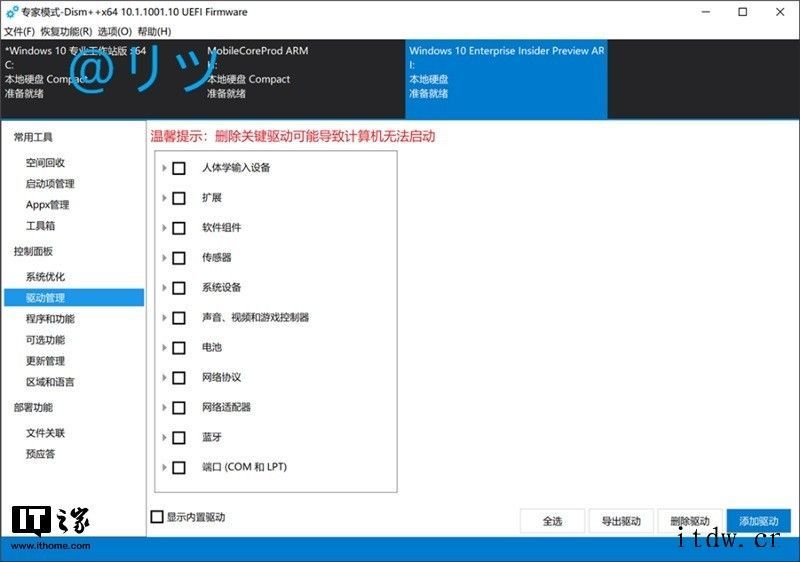Viewport: 800px width, 562px height.
Task: Click the 导出驱动 button
Action: (x=621, y=521)
